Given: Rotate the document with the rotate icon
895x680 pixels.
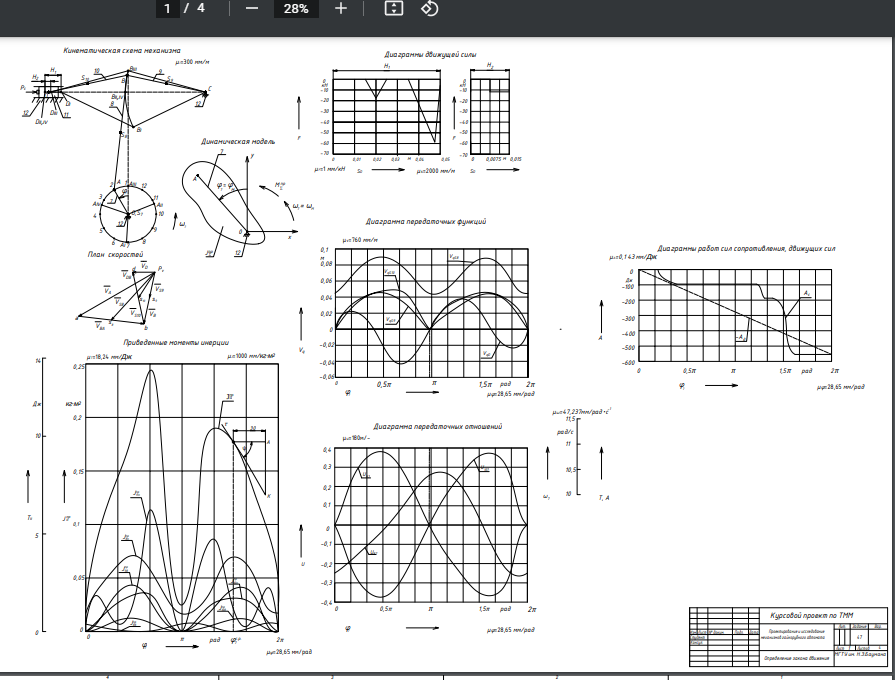Looking at the screenshot, I should (x=429, y=9).
